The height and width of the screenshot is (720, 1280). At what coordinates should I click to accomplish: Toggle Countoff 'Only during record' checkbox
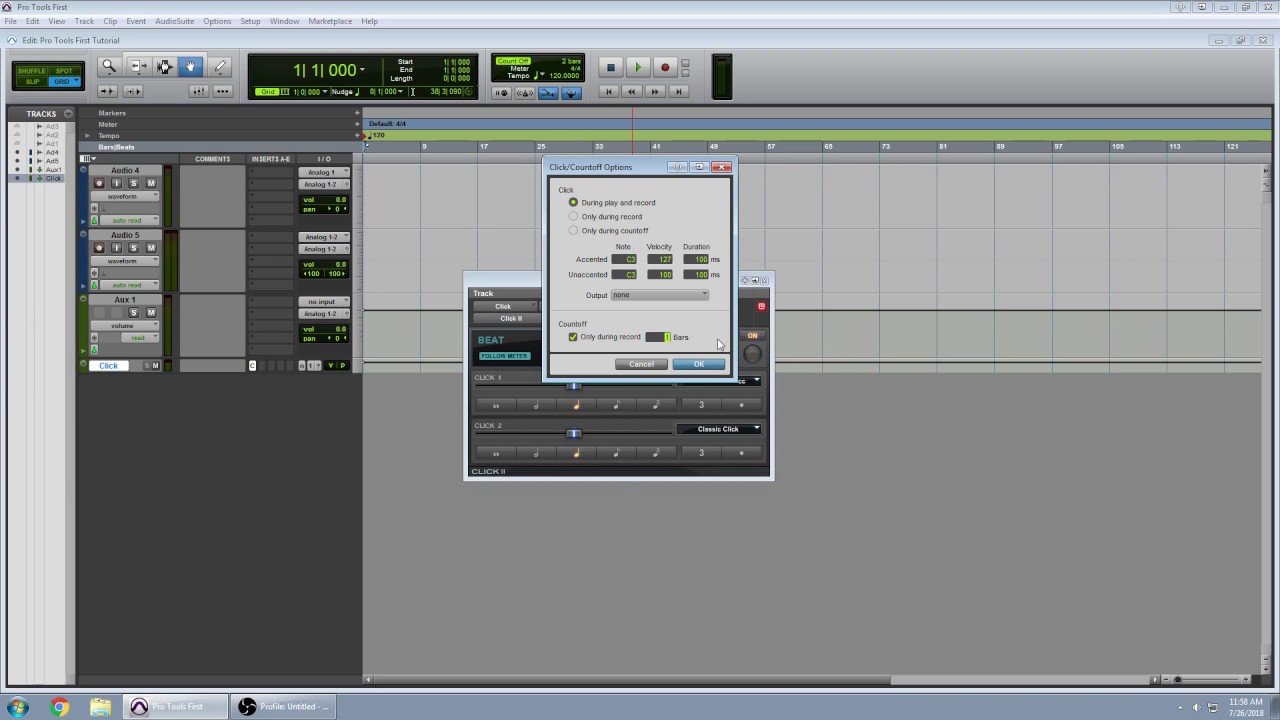(573, 337)
